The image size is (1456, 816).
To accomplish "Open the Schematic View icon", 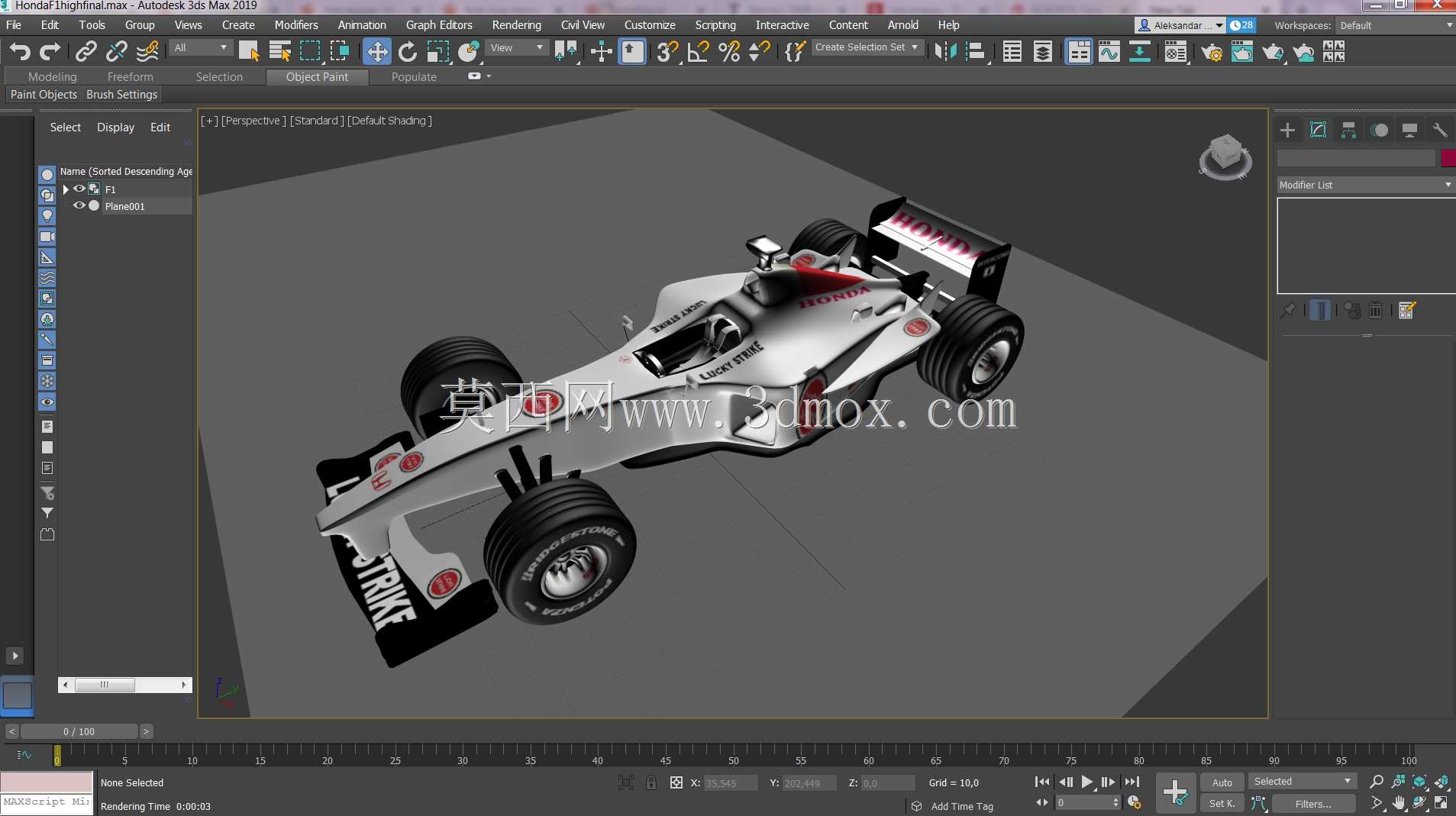I will click(x=1139, y=51).
